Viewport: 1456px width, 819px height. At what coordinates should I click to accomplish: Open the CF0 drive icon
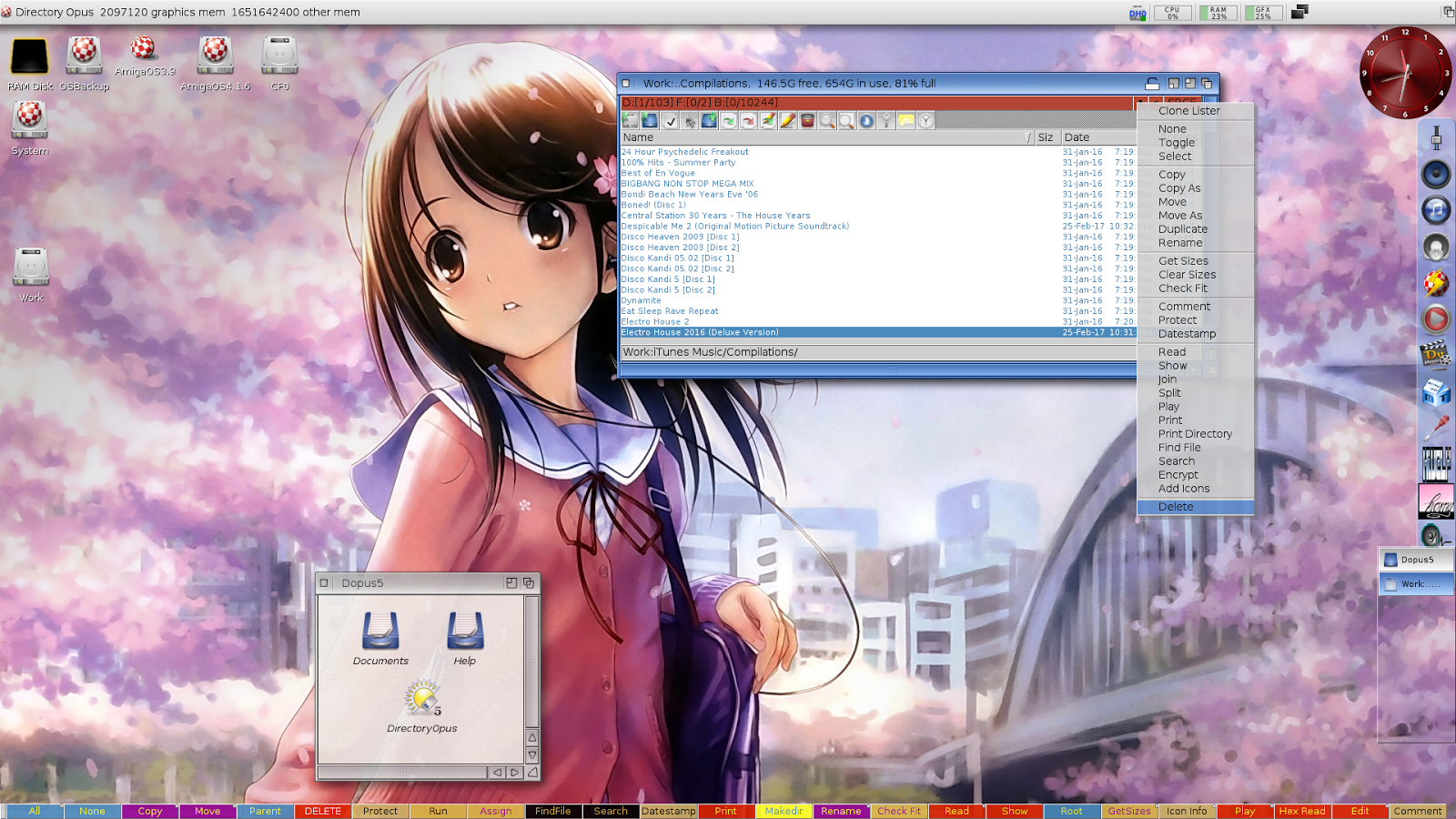[x=279, y=56]
